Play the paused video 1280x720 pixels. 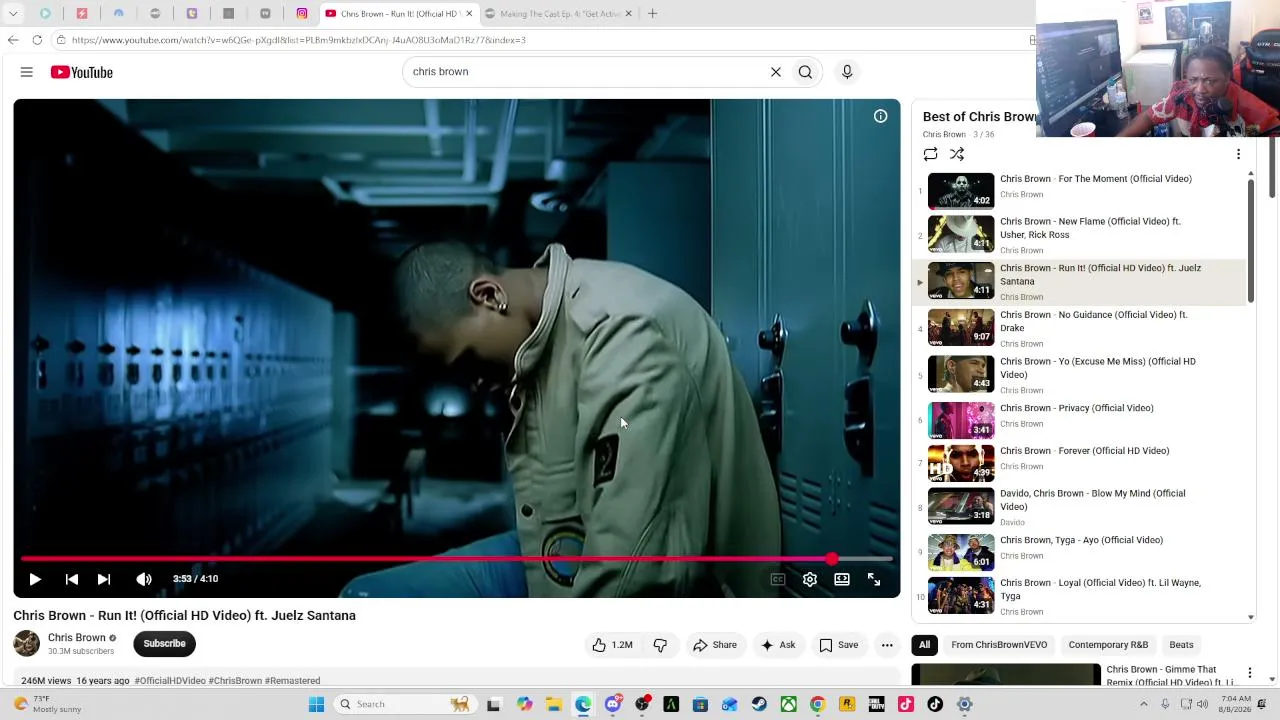(35, 579)
